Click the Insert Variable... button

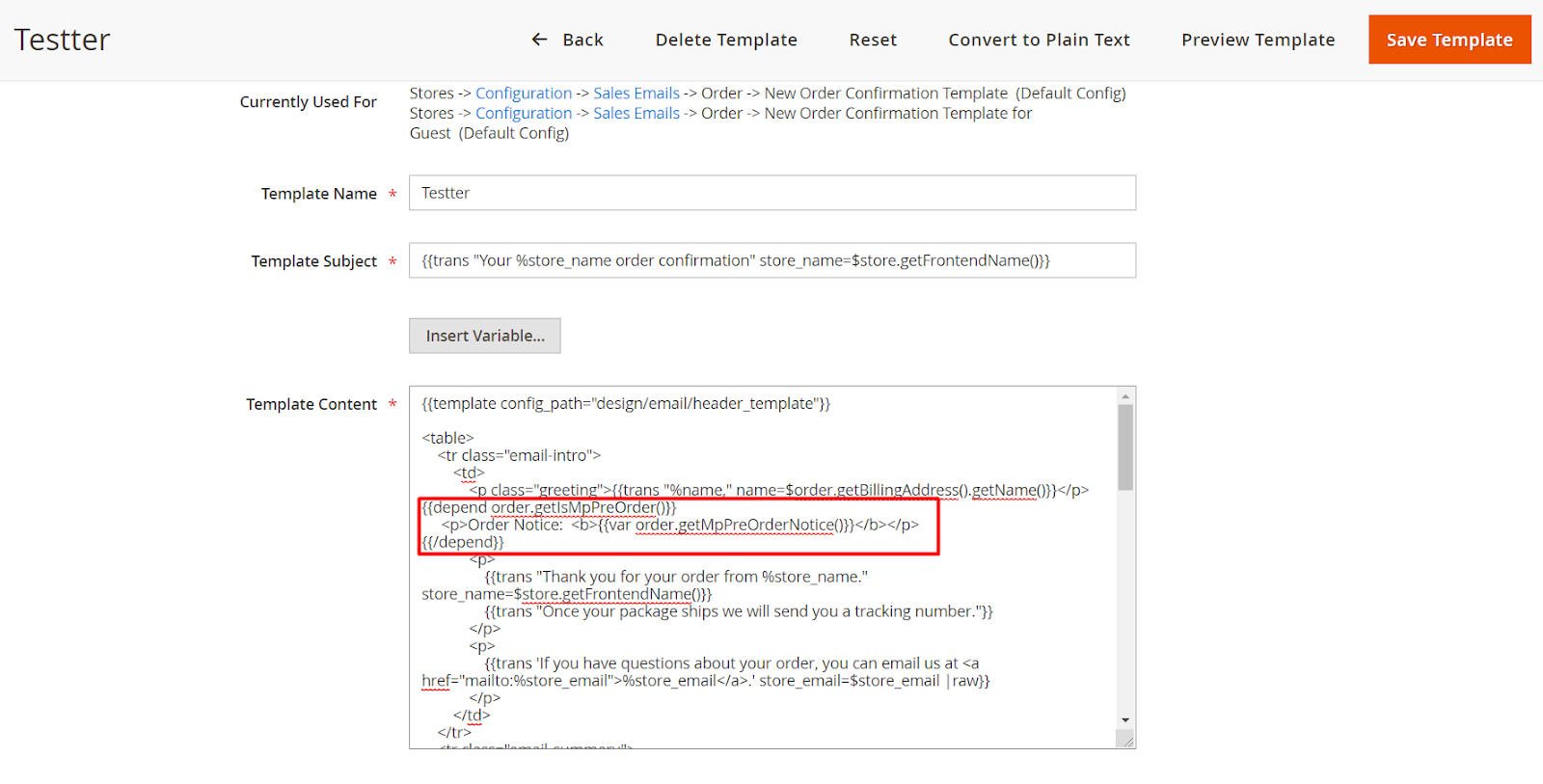484,336
